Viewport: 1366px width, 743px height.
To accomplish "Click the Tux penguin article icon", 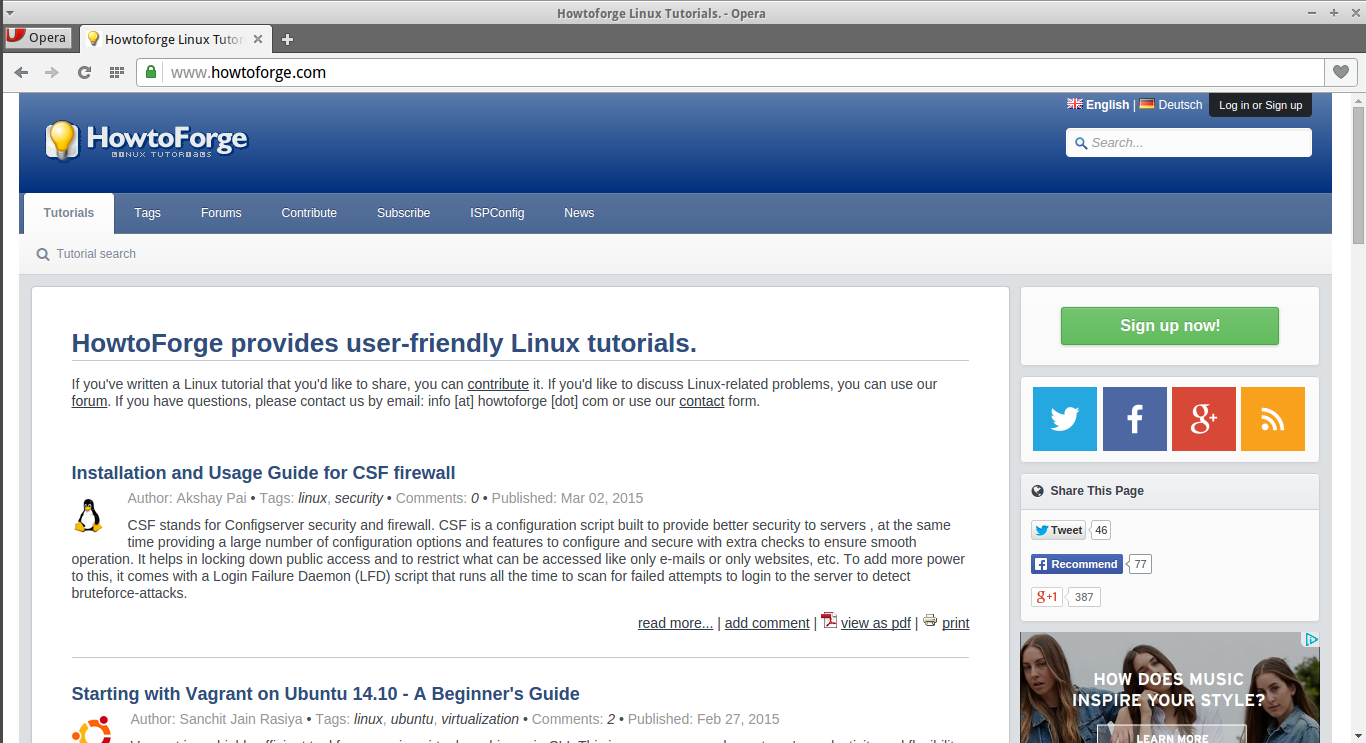I will 89,515.
